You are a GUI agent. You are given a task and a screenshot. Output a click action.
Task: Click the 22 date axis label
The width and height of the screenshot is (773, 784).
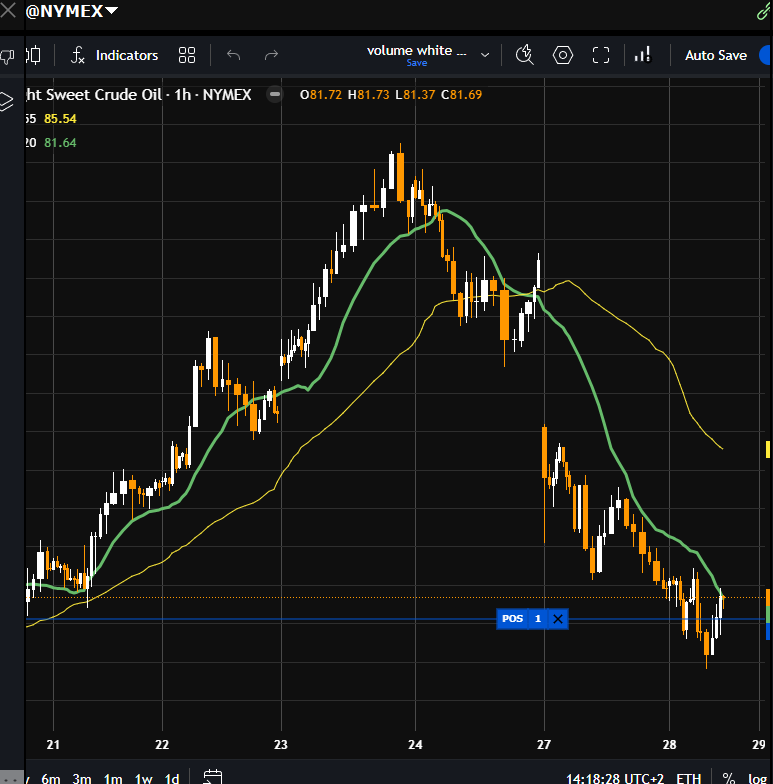coord(162,744)
